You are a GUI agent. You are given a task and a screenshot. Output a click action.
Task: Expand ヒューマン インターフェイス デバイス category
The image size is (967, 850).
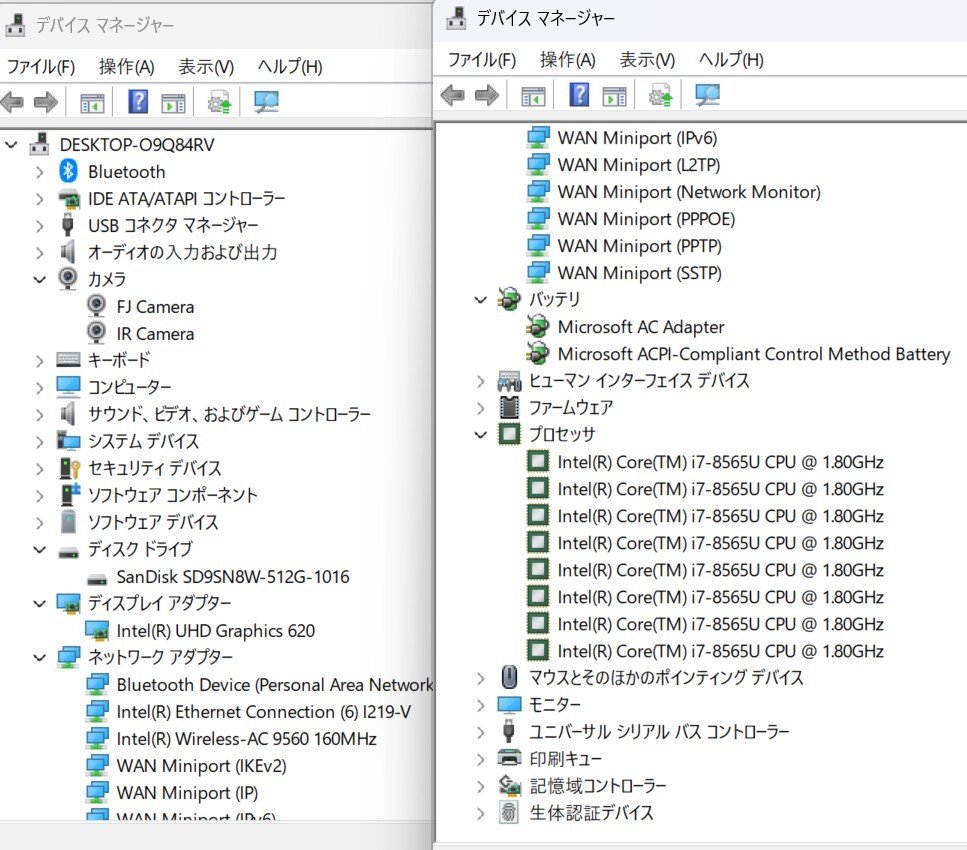[x=481, y=381]
